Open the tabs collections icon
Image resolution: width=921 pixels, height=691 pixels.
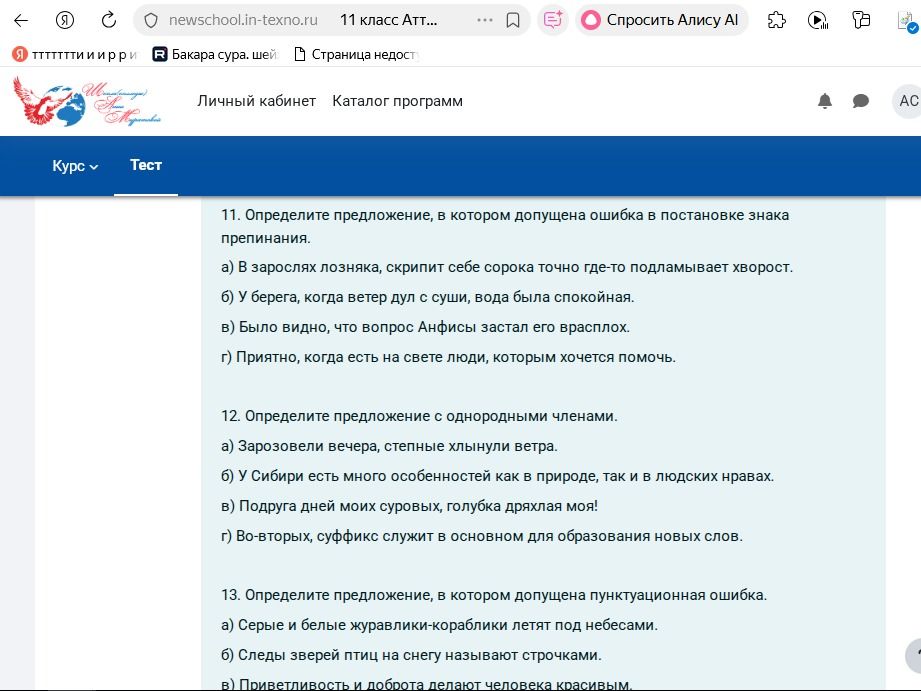coord(861,20)
